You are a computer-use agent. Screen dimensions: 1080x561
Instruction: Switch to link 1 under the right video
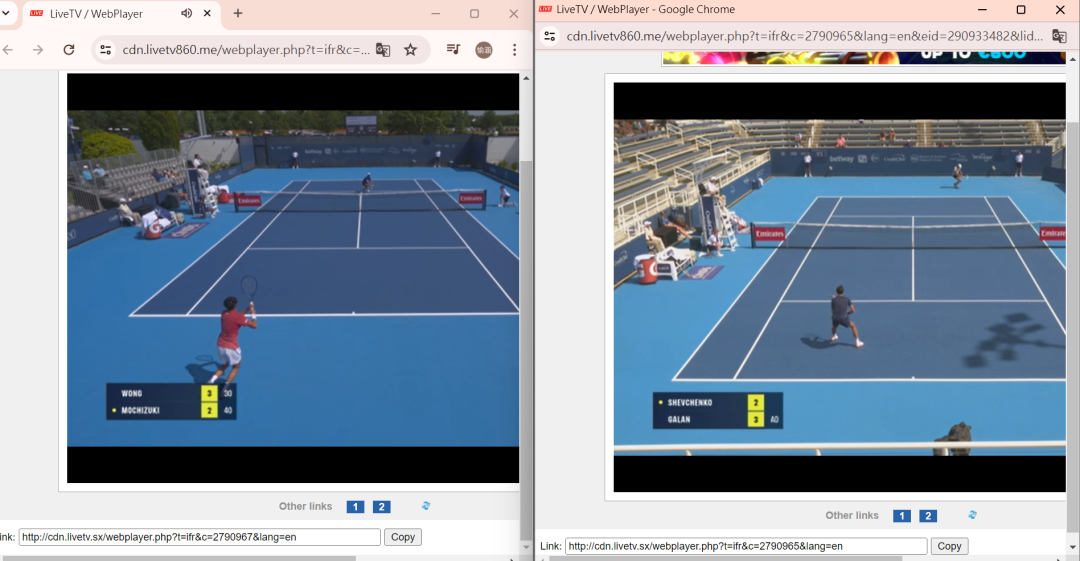(x=901, y=516)
